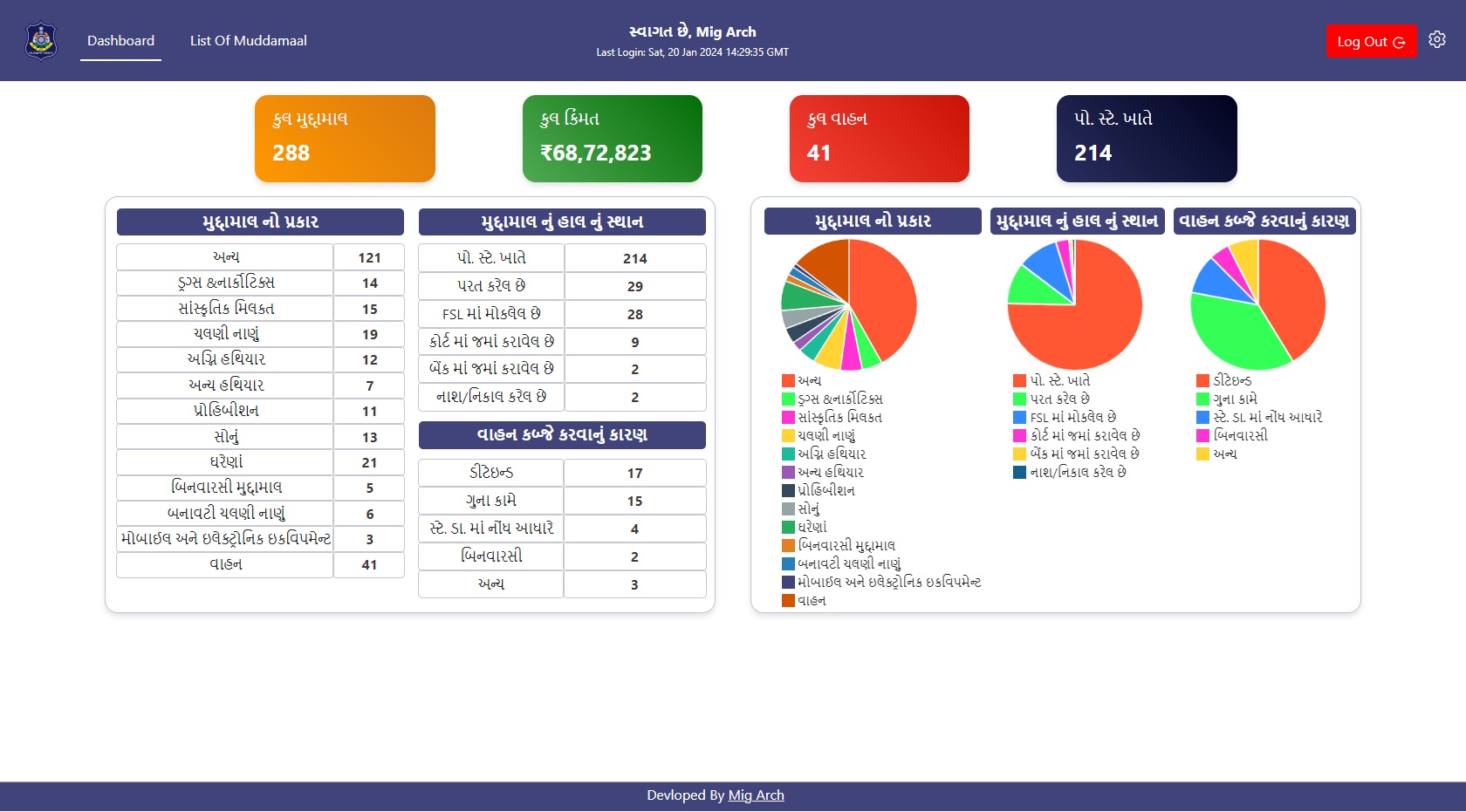This screenshot has width=1466, height=812.
Task: Switch to the Dashboard tab
Action: [x=120, y=41]
